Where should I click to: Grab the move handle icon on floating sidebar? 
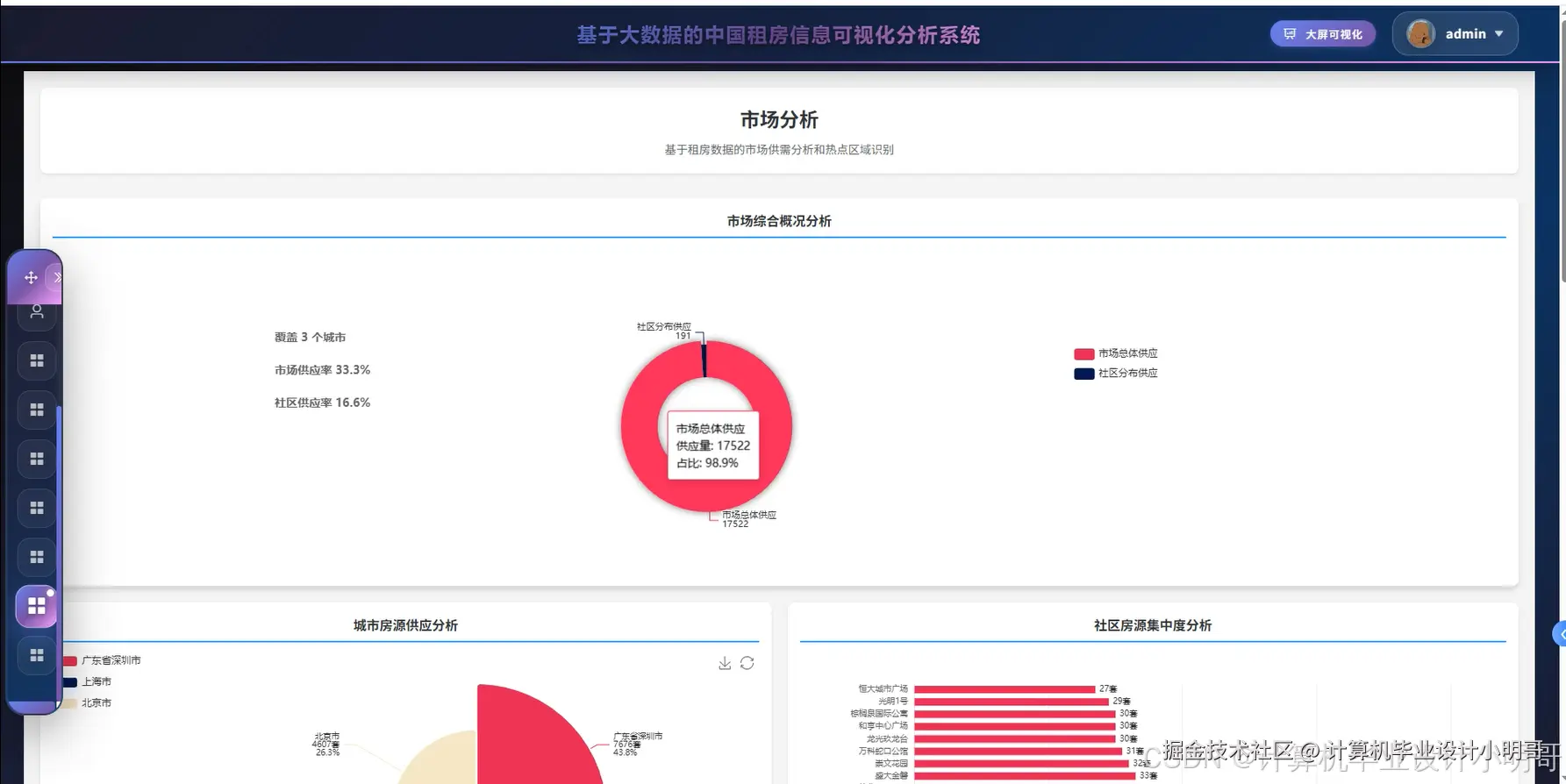31,277
